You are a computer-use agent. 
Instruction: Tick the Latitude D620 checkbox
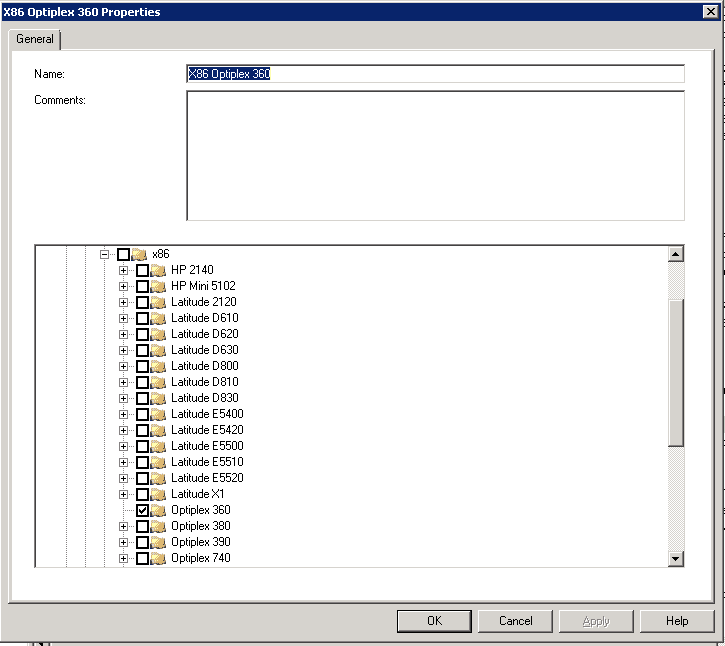[x=142, y=334]
